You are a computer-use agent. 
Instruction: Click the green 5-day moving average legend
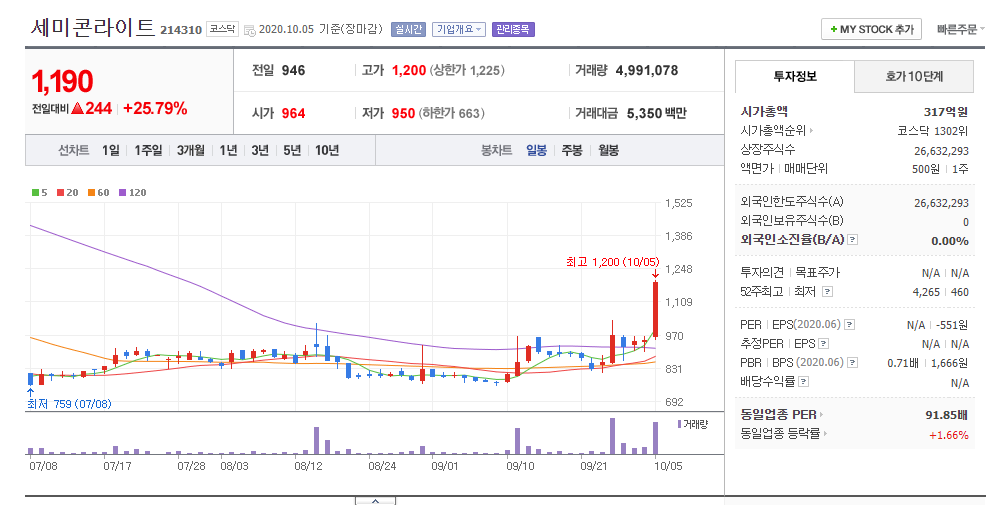(x=40, y=193)
